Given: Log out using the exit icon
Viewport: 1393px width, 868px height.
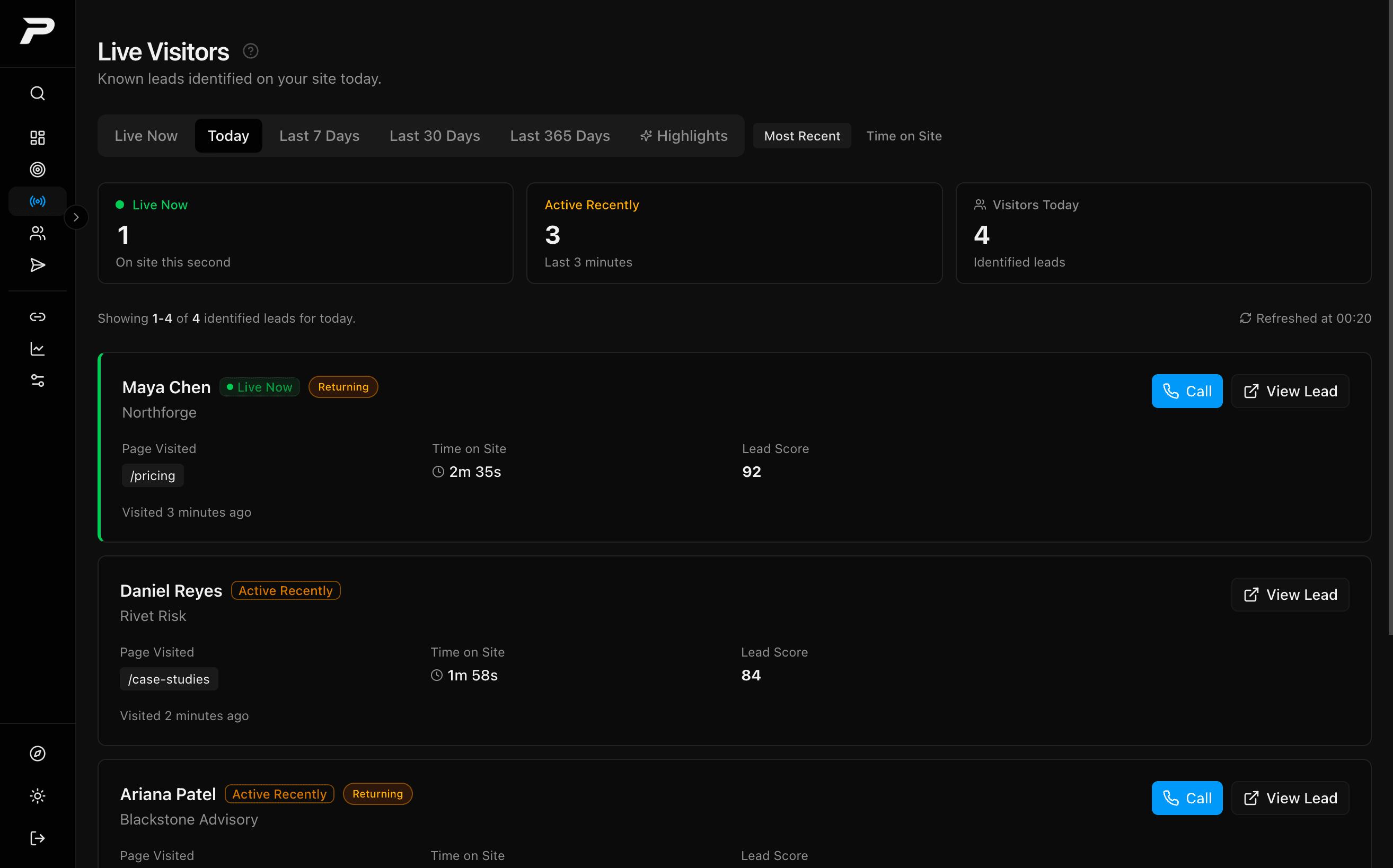Looking at the screenshot, I should click(37, 838).
